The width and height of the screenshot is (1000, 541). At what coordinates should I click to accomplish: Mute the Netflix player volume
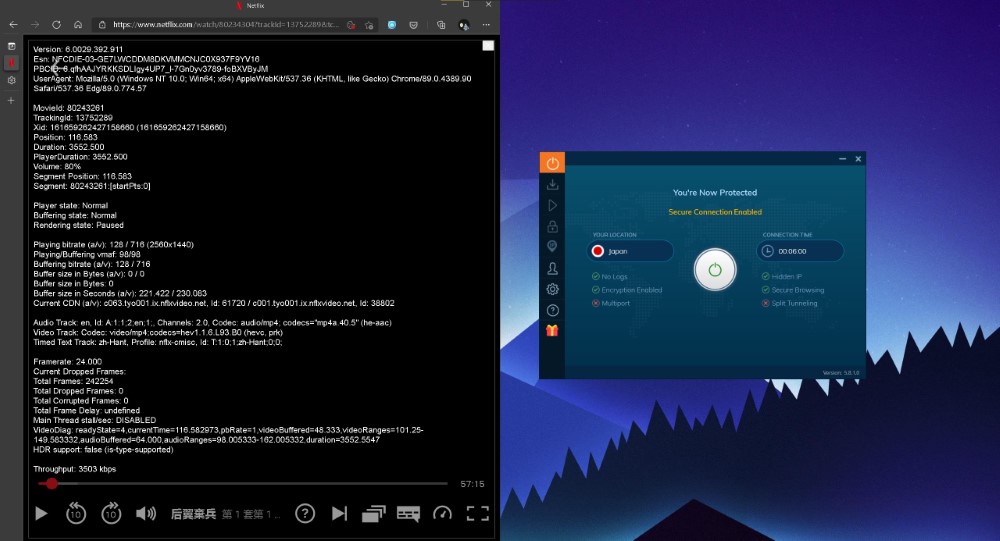click(x=145, y=513)
